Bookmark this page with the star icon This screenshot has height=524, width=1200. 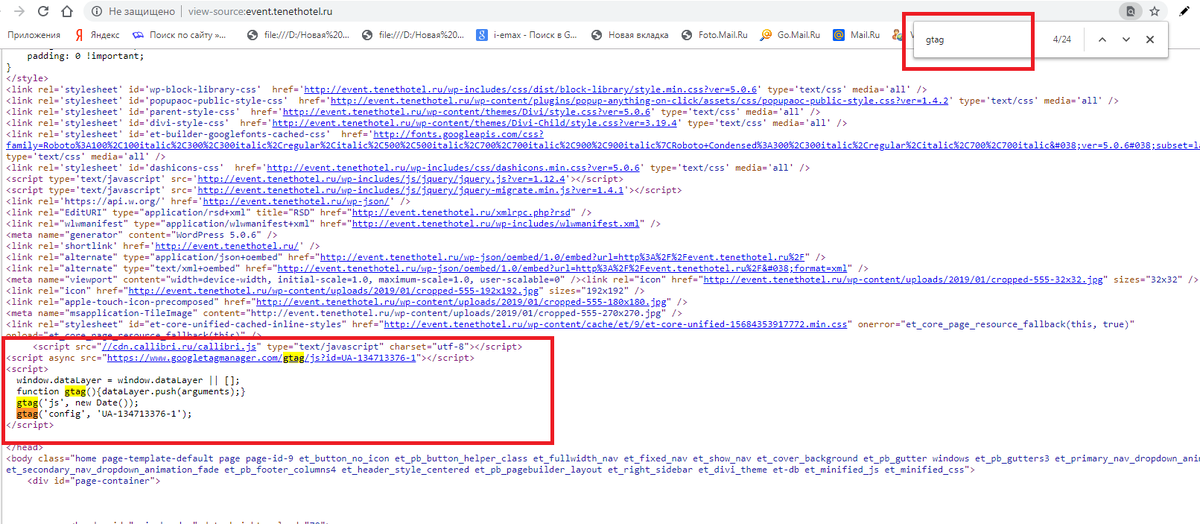(1154, 12)
